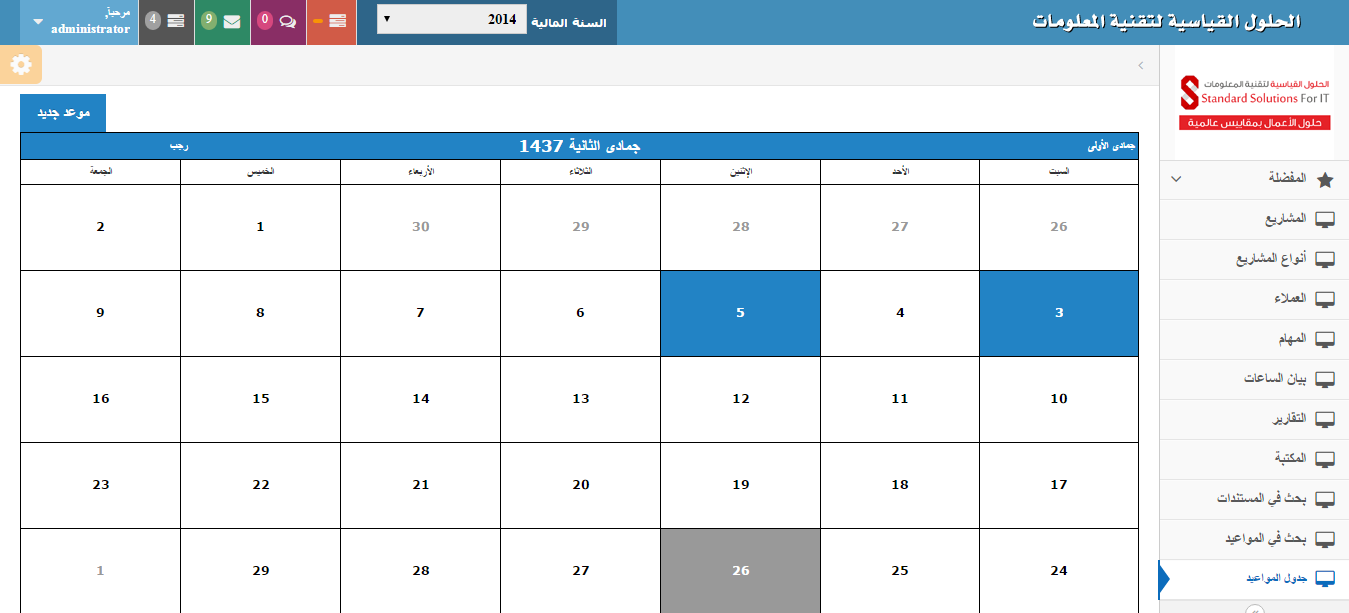Open the orange settings gear icon
The width and height of the screenshot is (1349, 613).
[x=21, y=65]
